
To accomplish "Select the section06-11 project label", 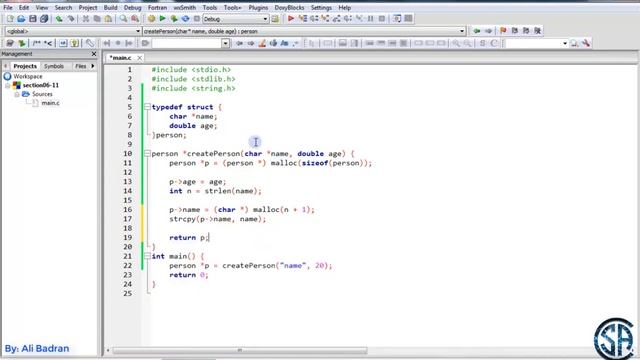I will [x=41, y=85].
